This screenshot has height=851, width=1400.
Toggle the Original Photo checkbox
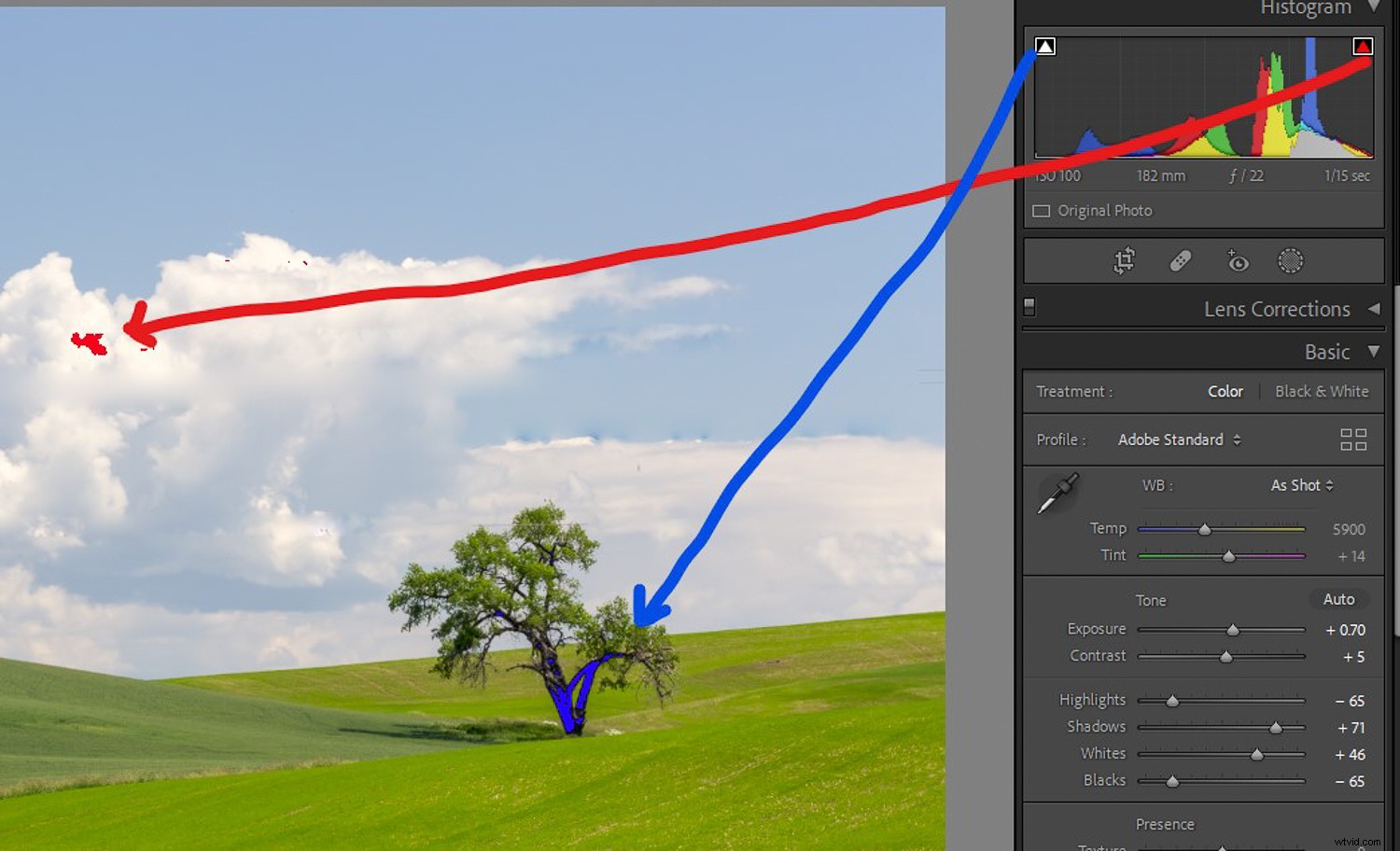(1041, 211)
